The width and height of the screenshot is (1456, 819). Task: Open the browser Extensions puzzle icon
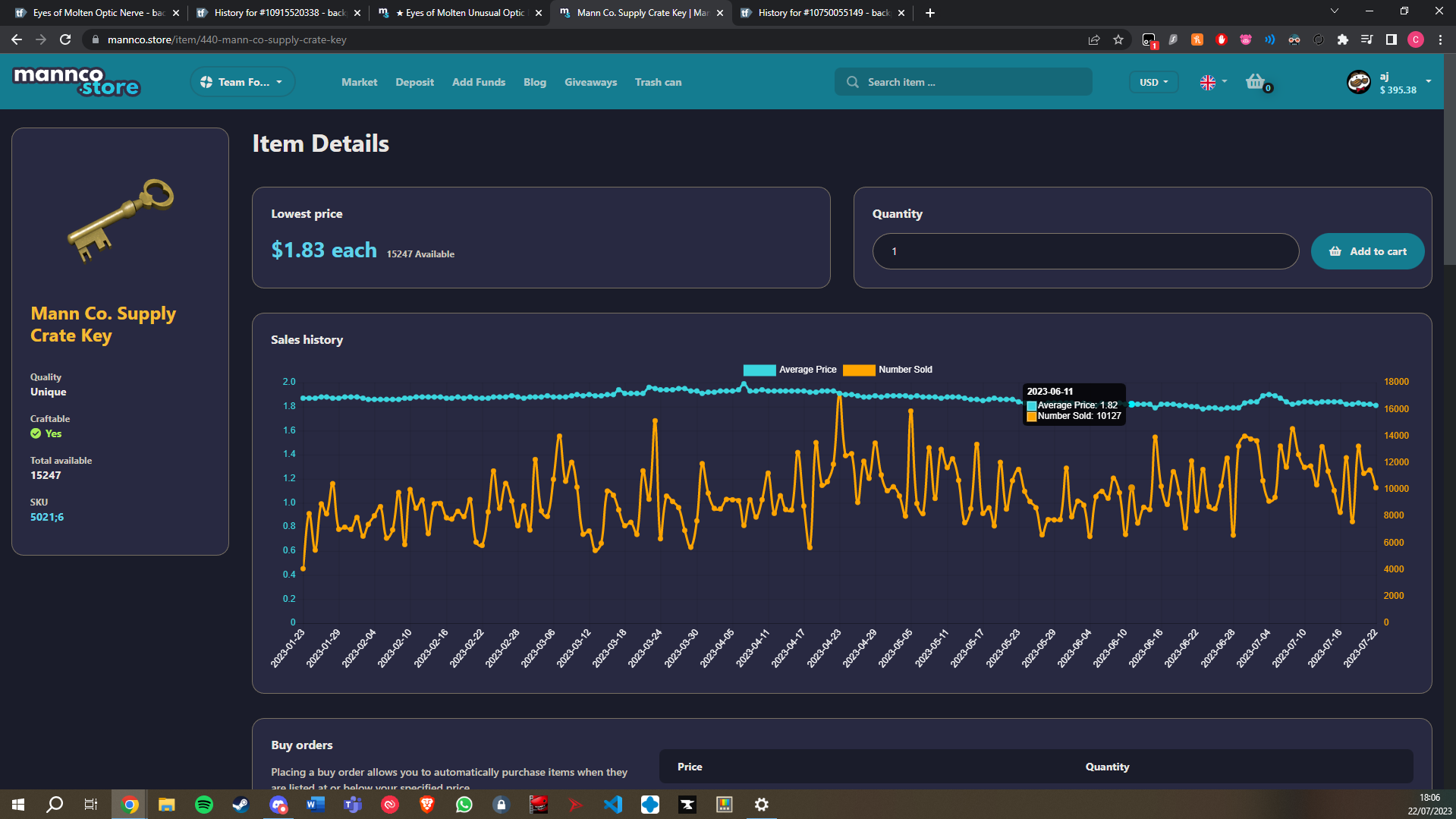pyautogui.click(x=1342, y=39)
